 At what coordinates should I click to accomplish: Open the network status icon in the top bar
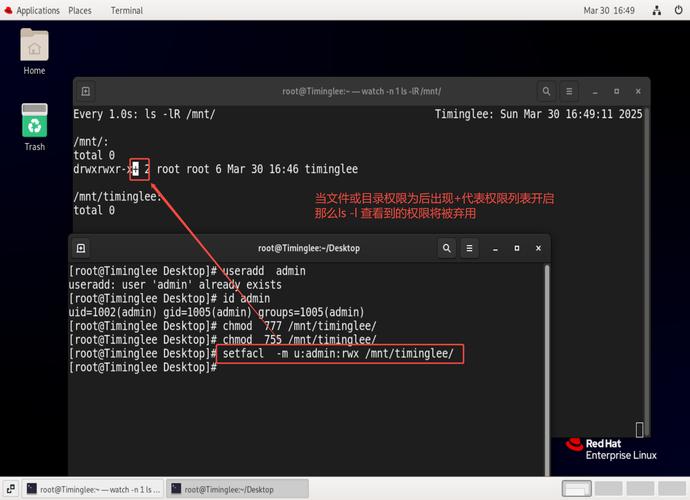coord(657,10)
